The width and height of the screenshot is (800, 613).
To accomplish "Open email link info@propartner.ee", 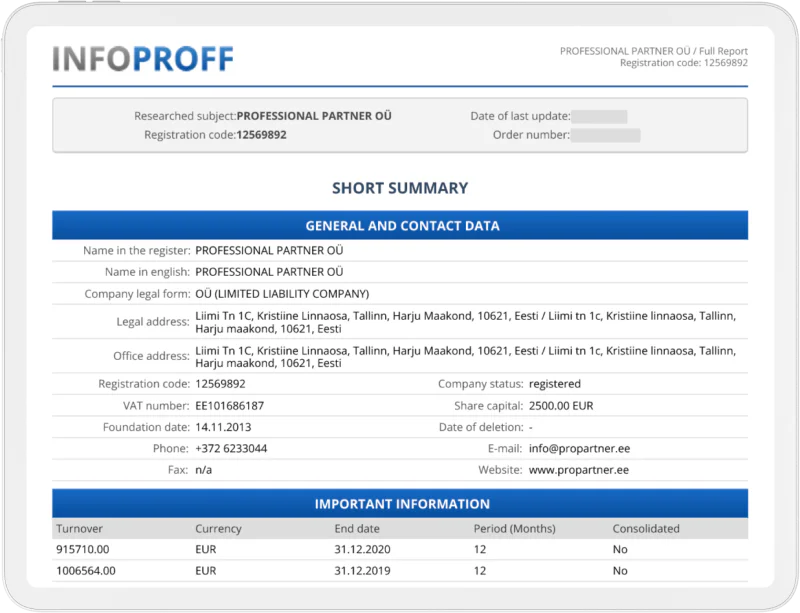I will [x=580, y=449].
